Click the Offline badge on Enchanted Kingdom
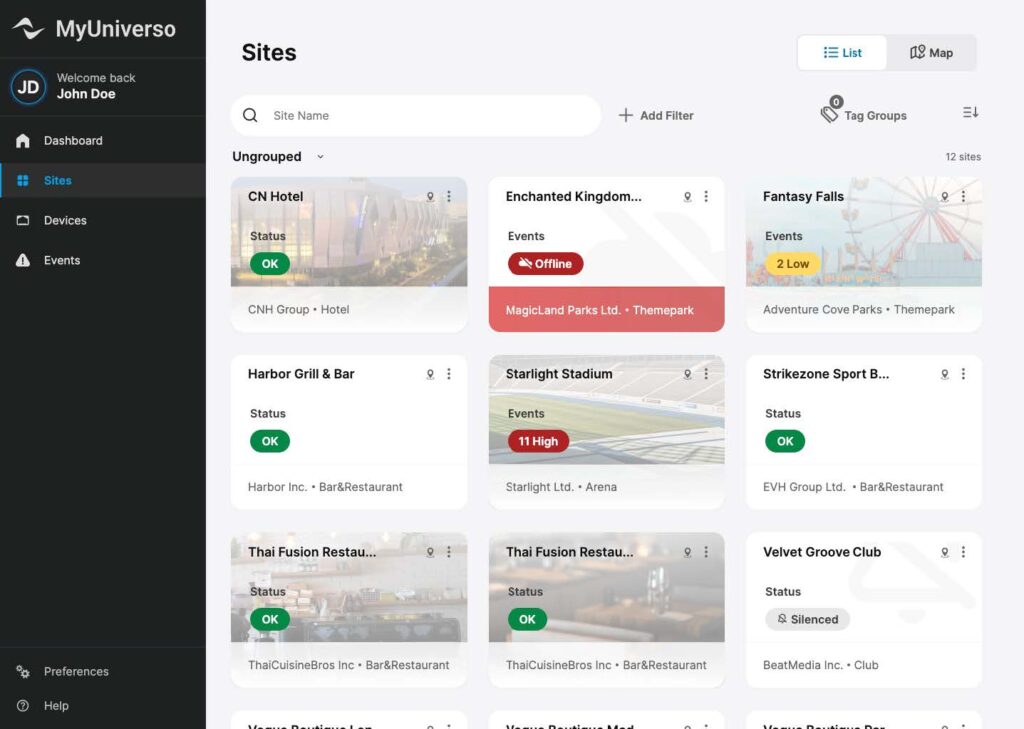1024x729 pixels. (545, 264)
